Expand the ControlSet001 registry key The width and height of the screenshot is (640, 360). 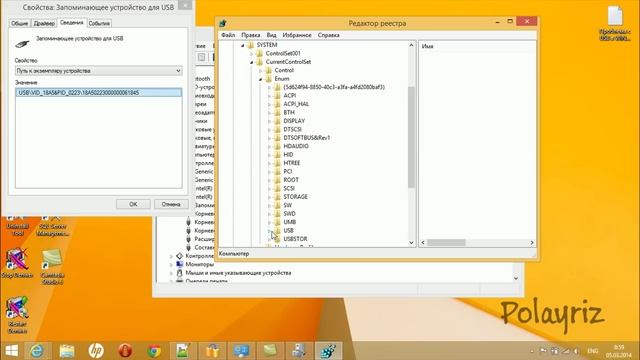pos(251,54)
